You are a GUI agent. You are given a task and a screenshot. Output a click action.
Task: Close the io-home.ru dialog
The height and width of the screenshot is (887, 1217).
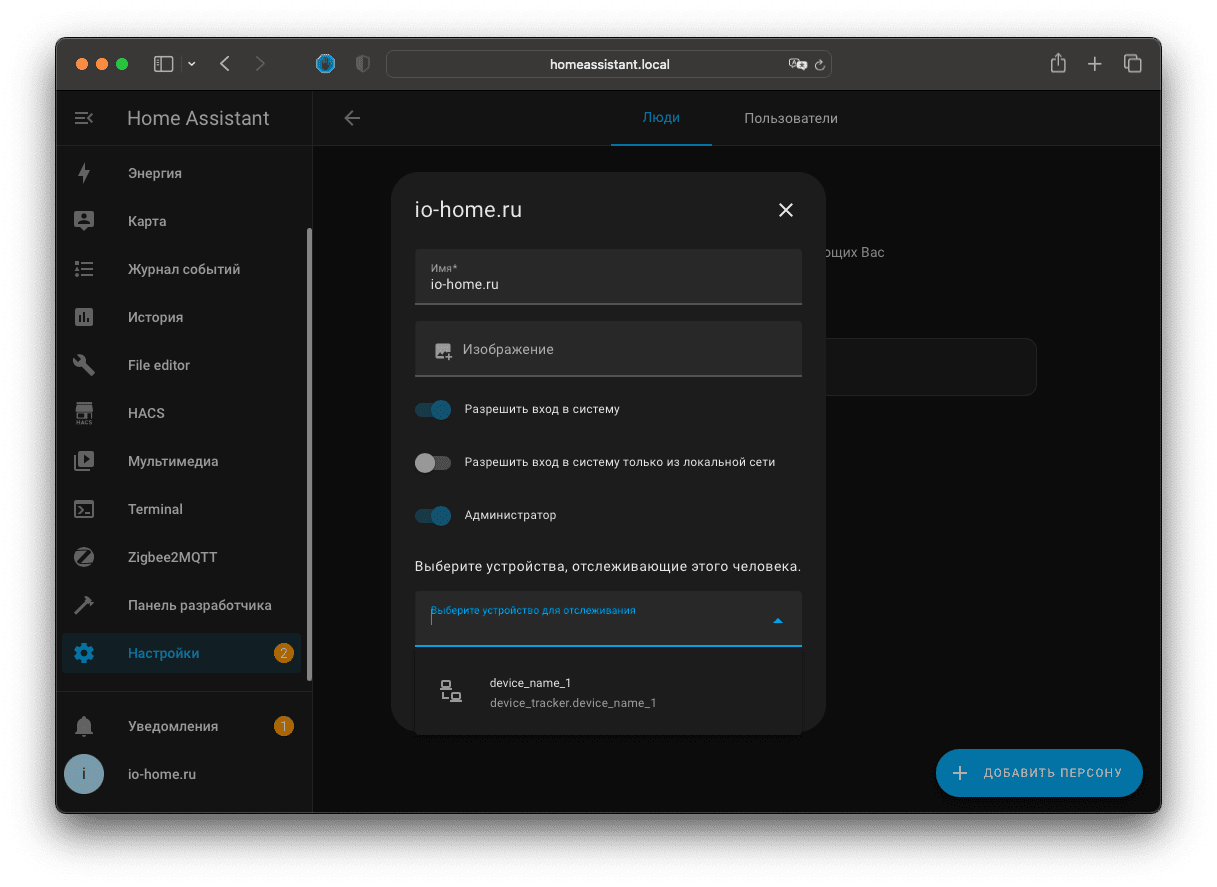(785, 210)
